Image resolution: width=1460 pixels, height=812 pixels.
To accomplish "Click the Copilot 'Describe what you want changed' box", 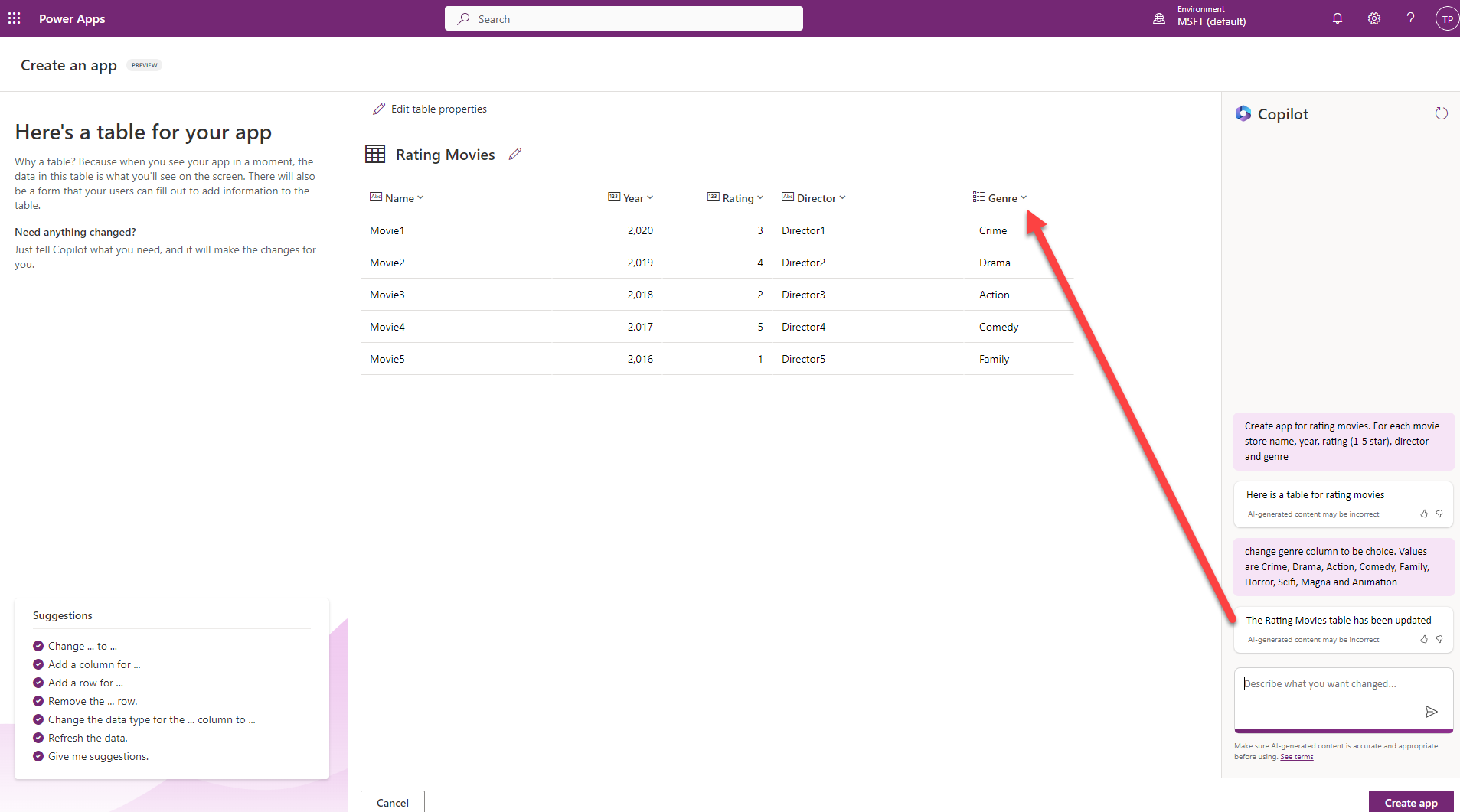I will click(x=1331, y=684).
